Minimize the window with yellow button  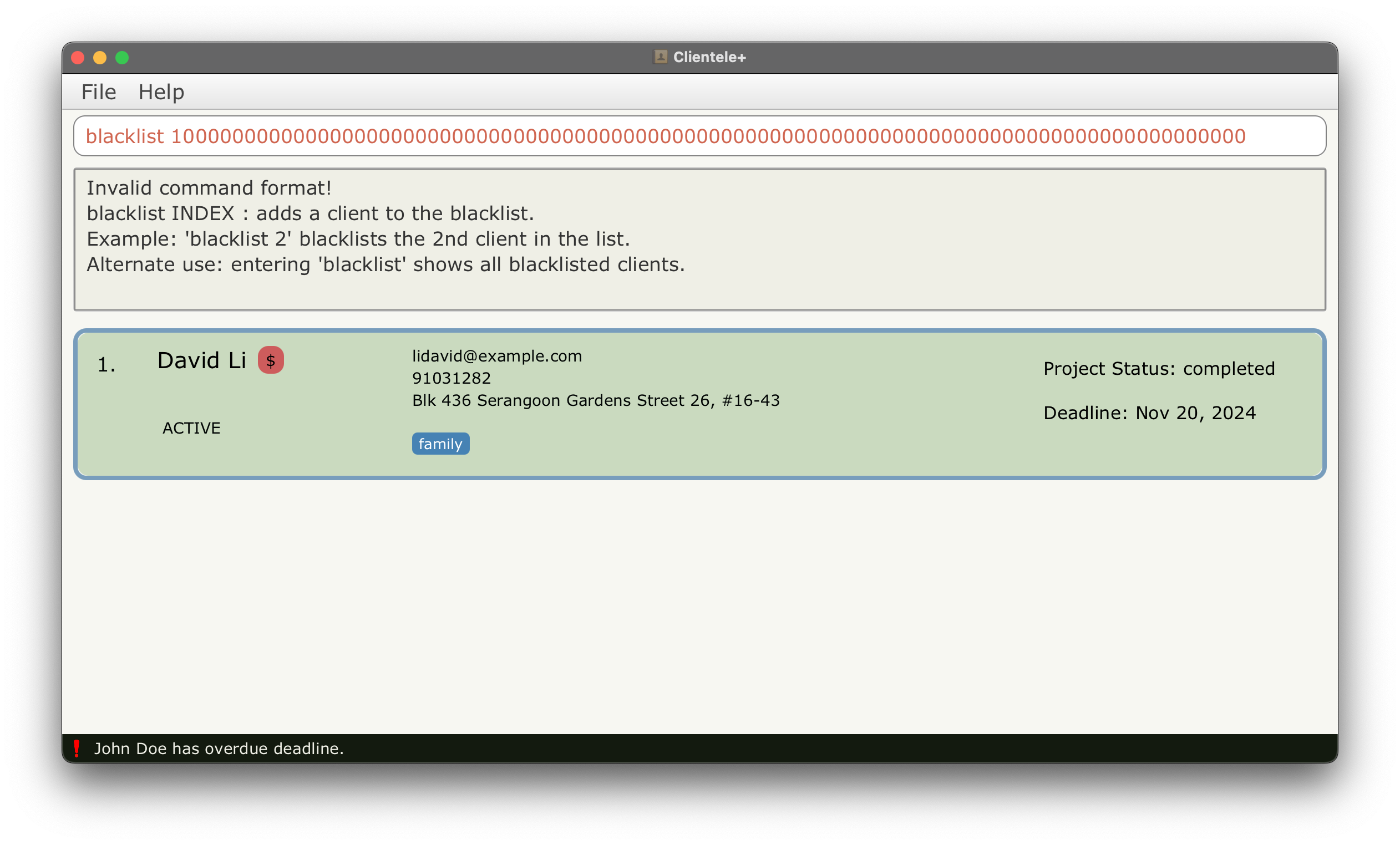(100, 58)
